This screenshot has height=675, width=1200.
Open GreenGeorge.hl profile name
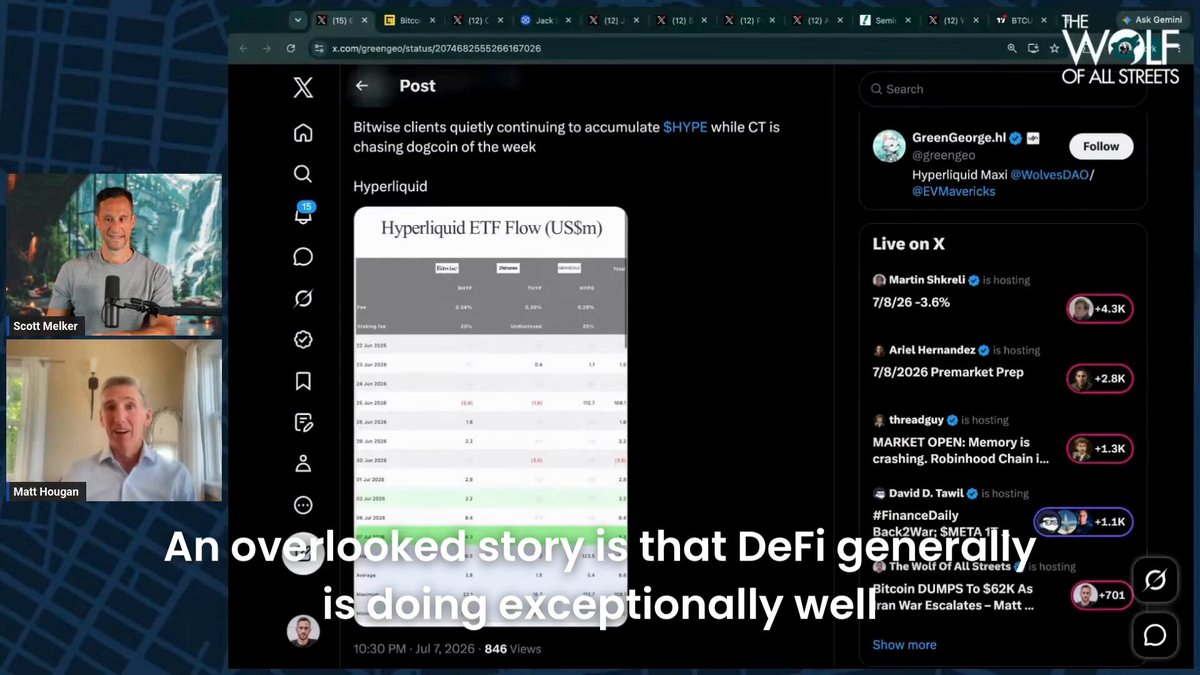pyautogui.click(x=959, y=137)
